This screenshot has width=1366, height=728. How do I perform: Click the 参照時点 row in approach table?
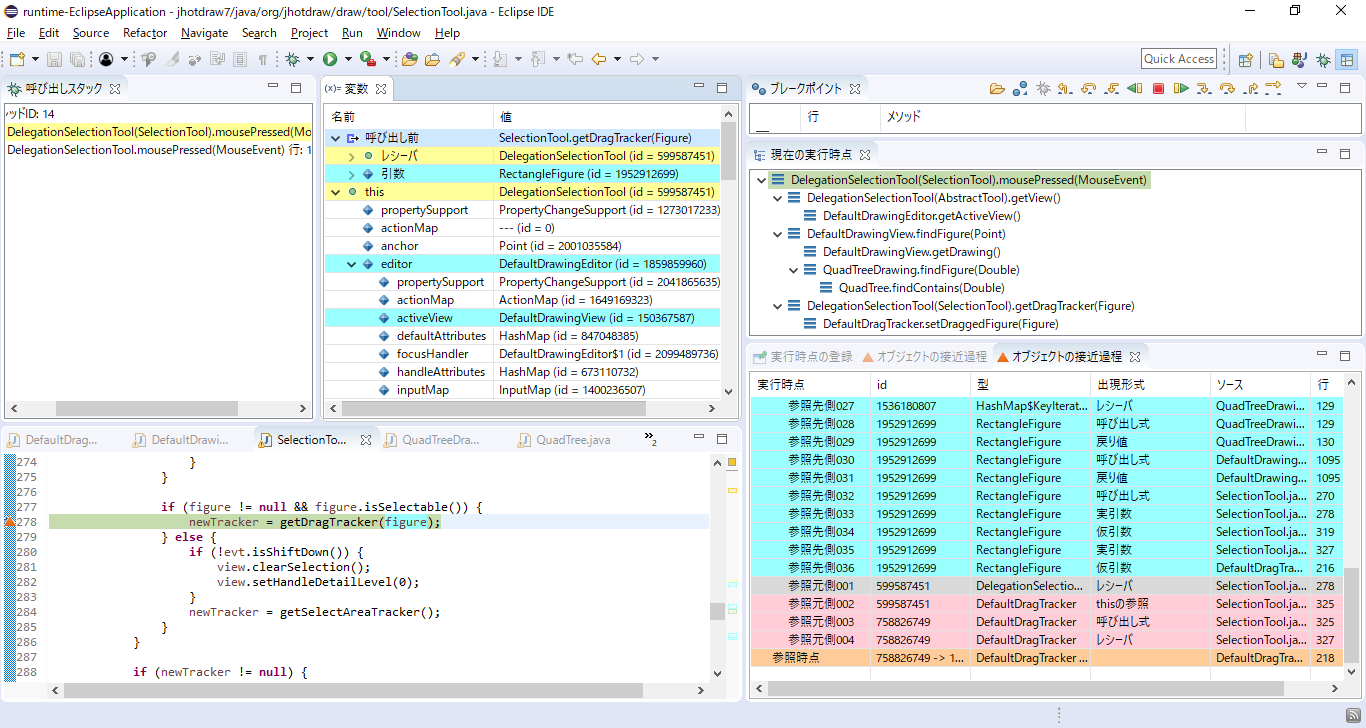coord(1047,658)
